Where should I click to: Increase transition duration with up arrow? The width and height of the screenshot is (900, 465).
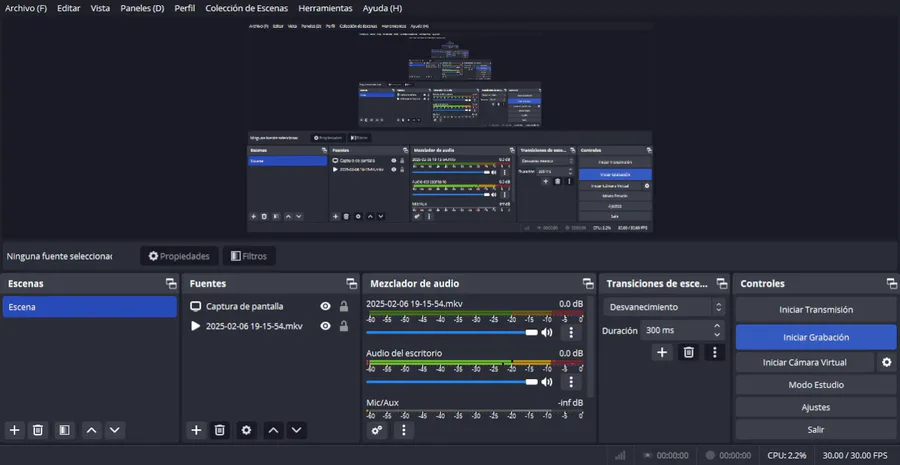coord(717,327)
